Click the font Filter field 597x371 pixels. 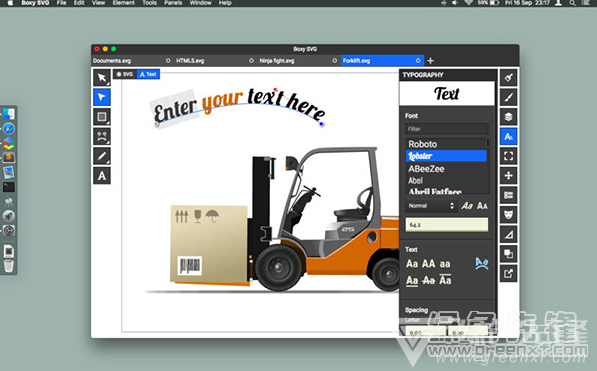pyautogui.click(x=447, y=129)
